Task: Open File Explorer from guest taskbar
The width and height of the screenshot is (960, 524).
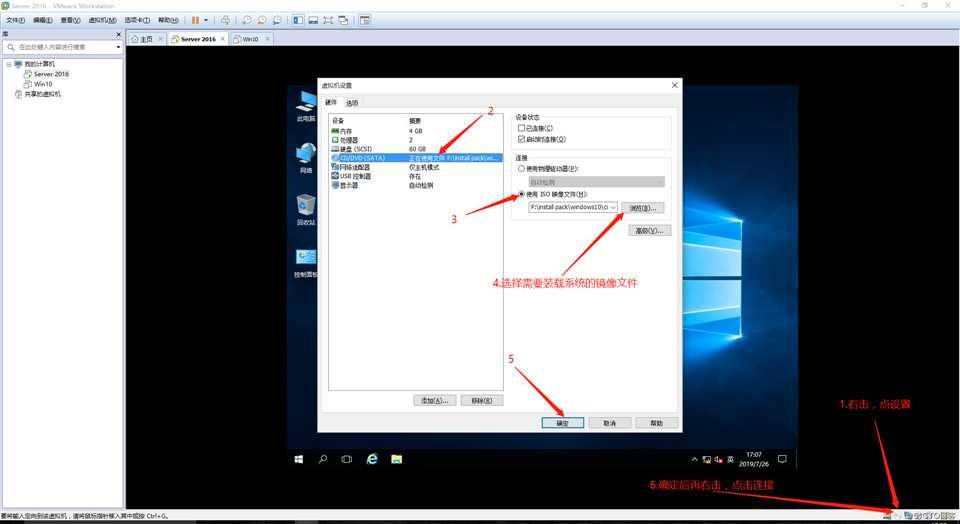Action: (x=396, y=459)
